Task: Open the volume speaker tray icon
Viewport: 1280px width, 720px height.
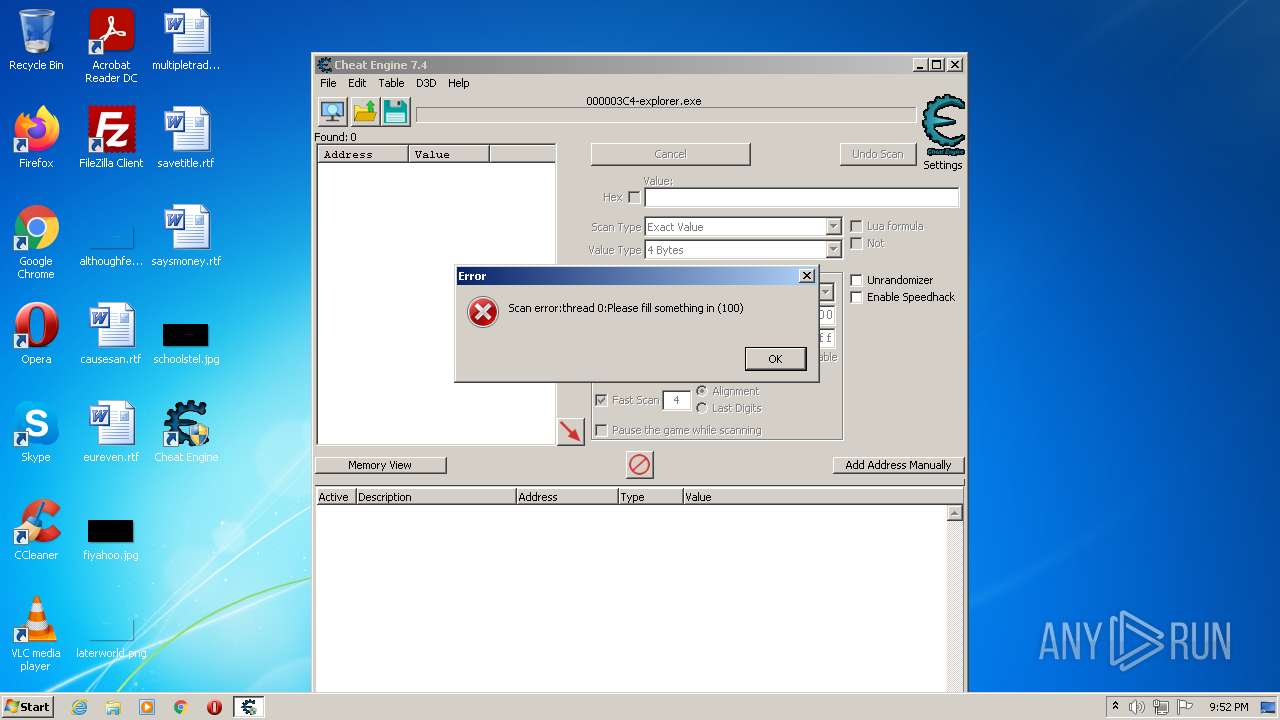Action: click(x=1137, y=707)
